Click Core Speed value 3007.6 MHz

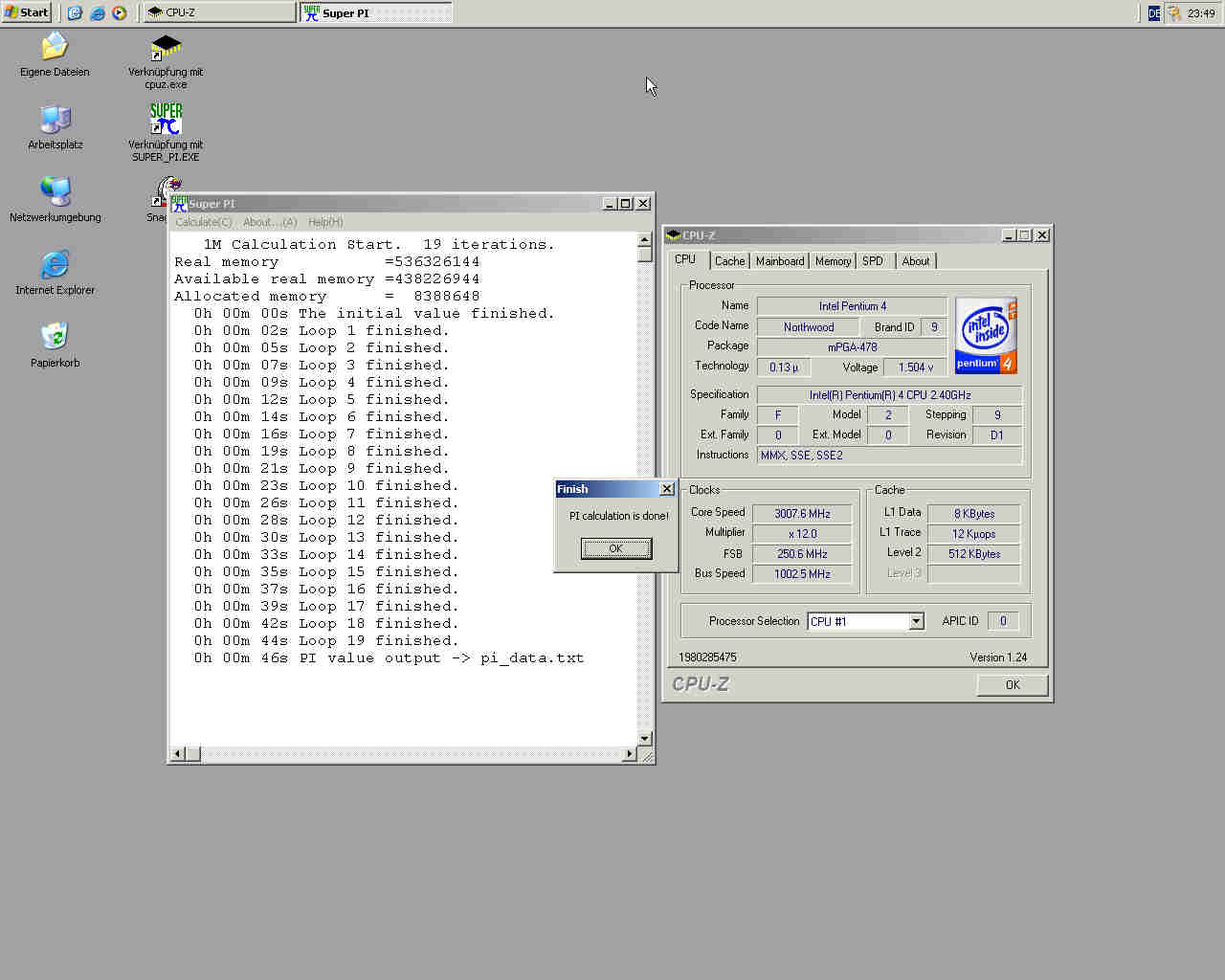pos(802,514)
